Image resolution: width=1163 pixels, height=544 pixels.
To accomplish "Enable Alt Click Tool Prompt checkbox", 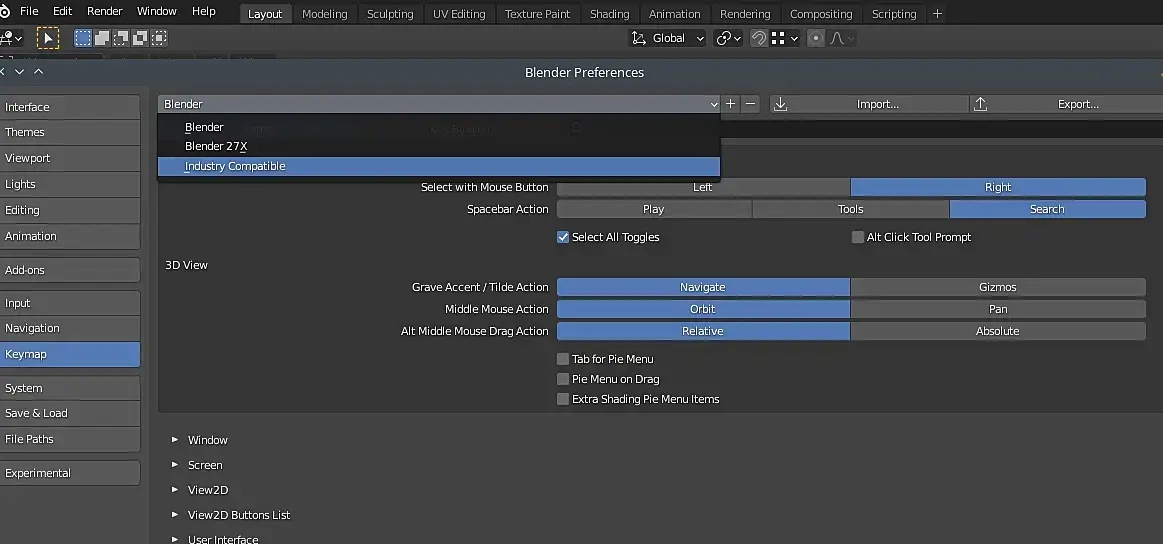I will (858, 237).
